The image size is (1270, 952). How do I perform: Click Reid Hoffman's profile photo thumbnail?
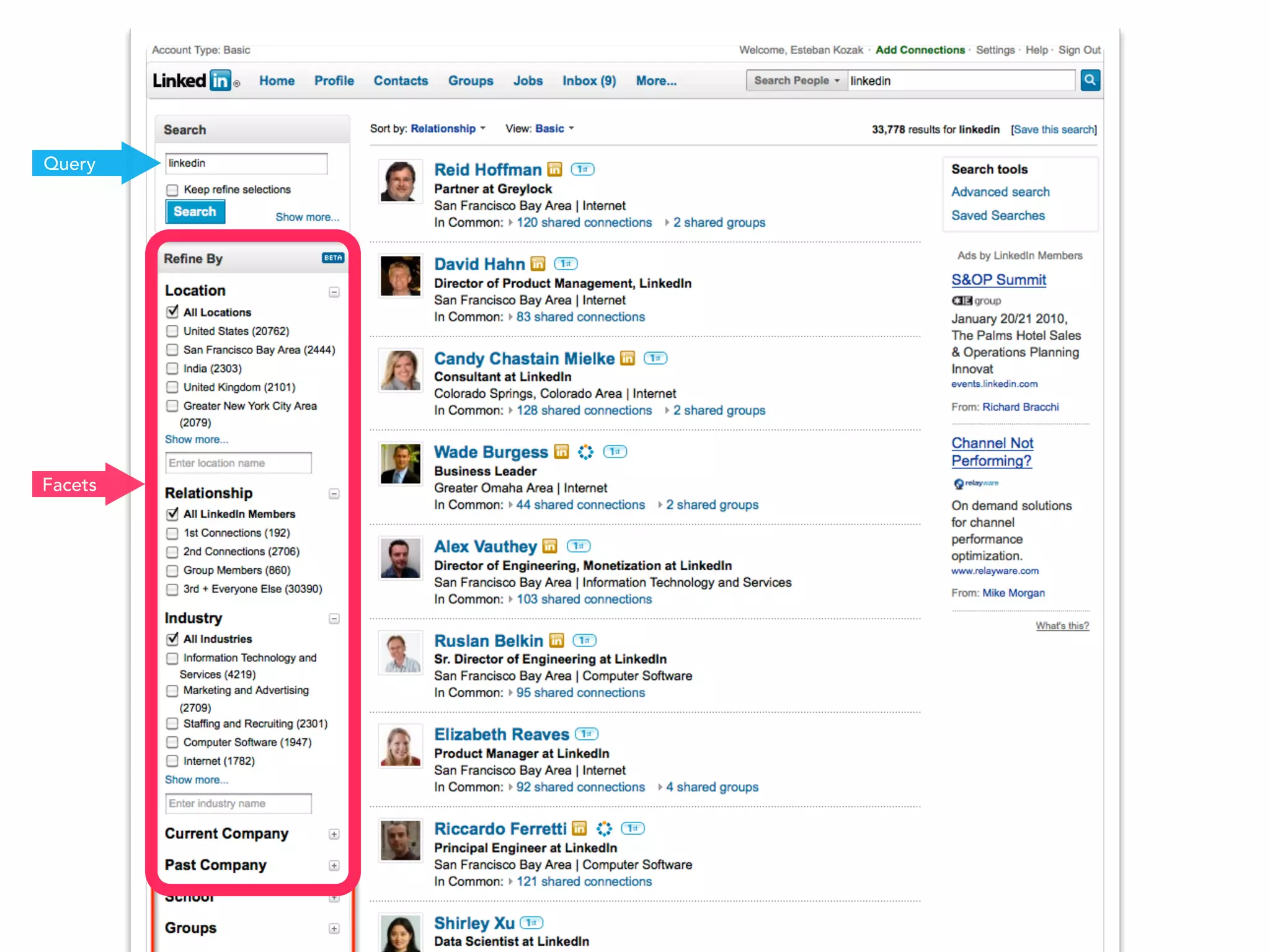[x=400, y=182]
